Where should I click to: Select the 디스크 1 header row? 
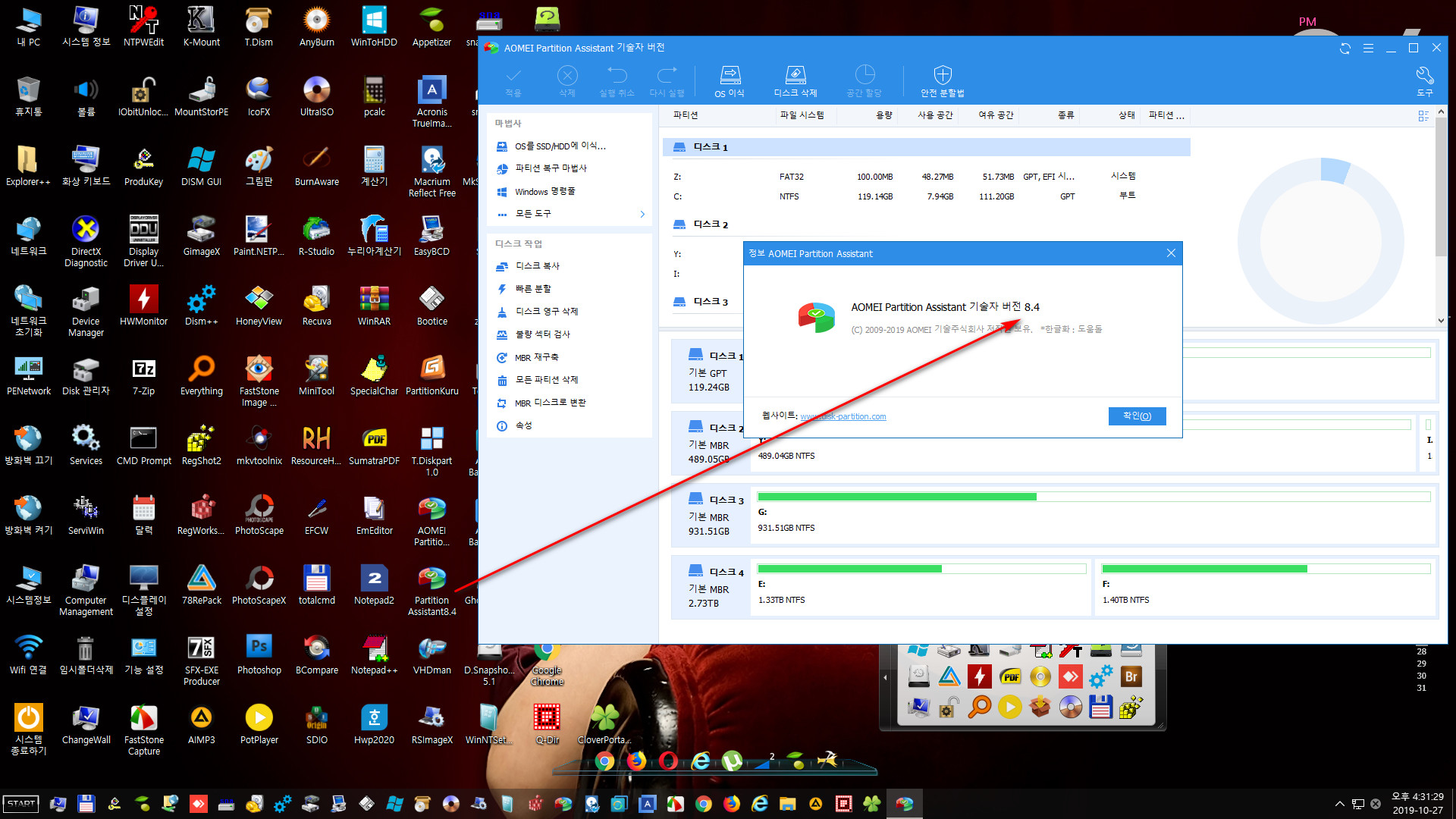pyautogui.click(x=926, y=147)
